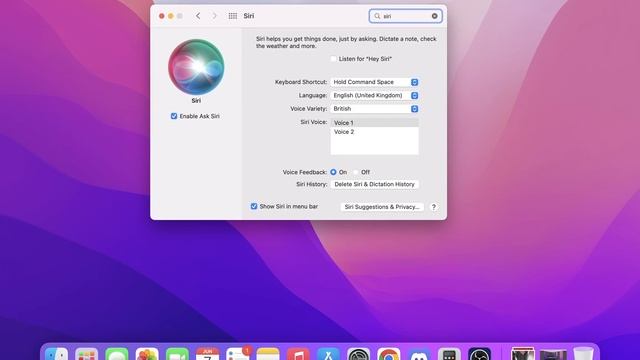Close the Siri preferences window
Viewport: 640px width, 360px height.
point(162,16)
